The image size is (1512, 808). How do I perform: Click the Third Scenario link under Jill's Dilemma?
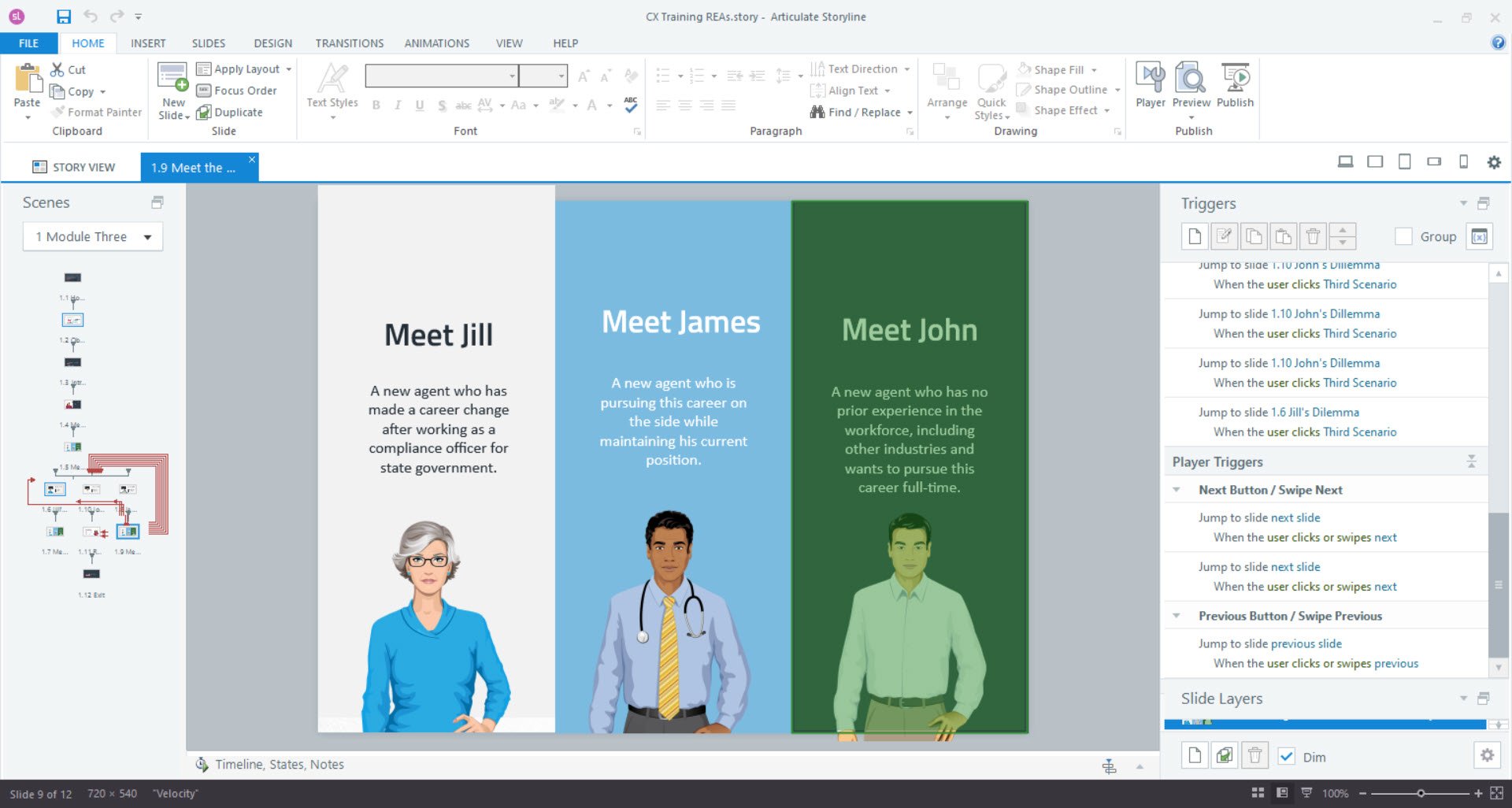click(1360, 432)
